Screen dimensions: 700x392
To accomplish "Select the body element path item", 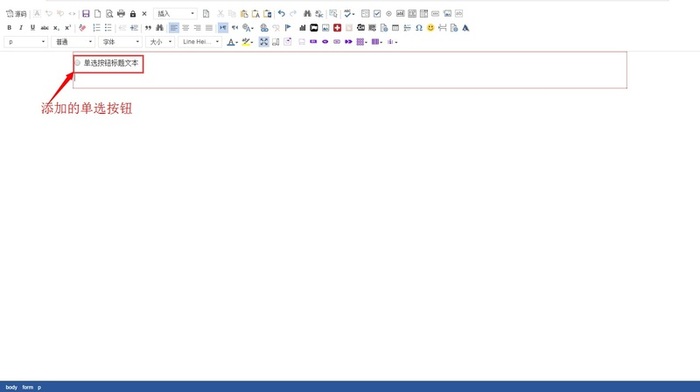I will click(11, 387).
